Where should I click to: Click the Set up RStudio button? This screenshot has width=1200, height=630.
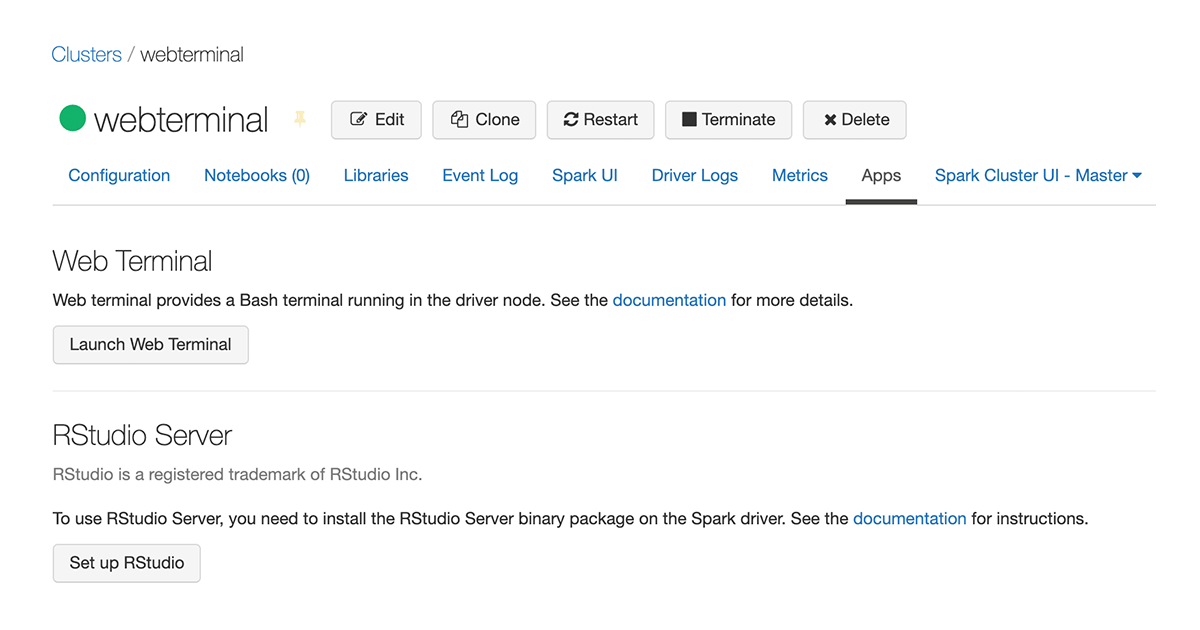[x=126, y=562]
